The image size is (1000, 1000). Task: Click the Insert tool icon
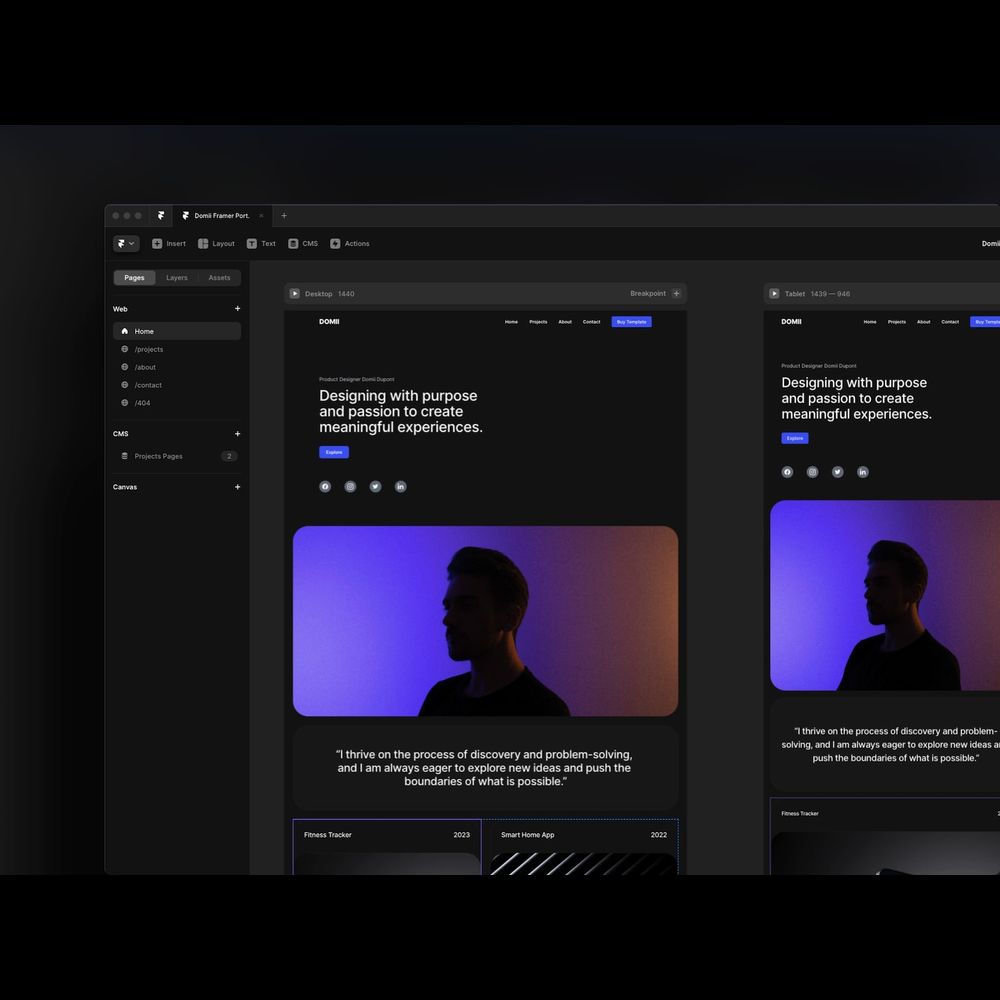tap(157, 243)
